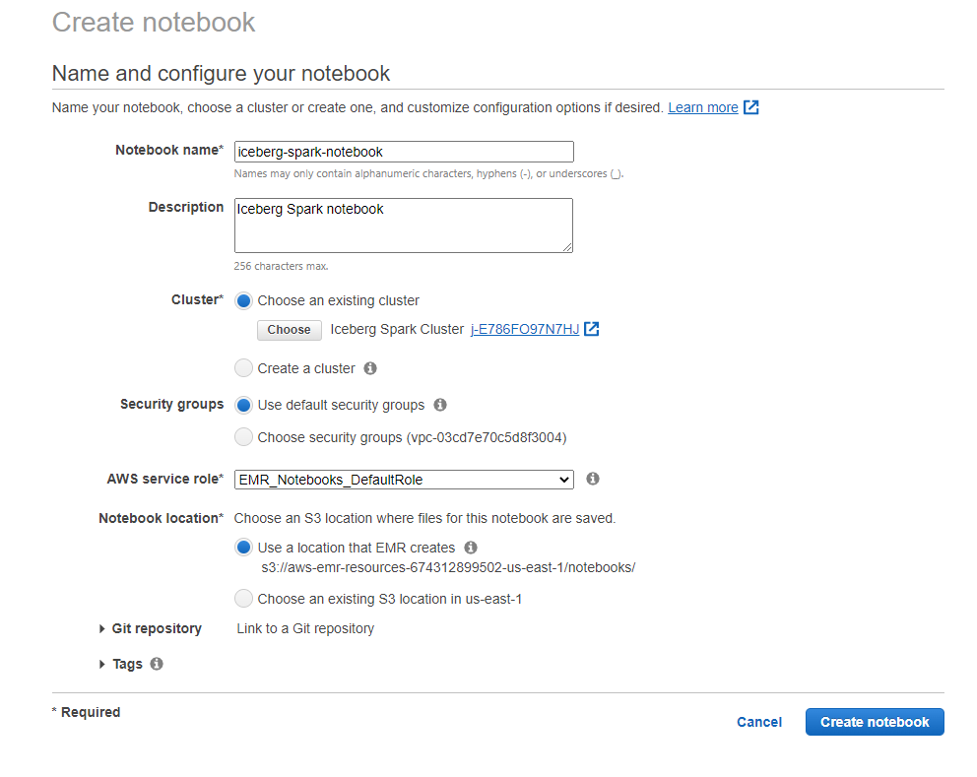The width and height of the screenshot is (977, 777).
Task: Click the info icon next to Create a cluster
Action: [x=371, y=368]
